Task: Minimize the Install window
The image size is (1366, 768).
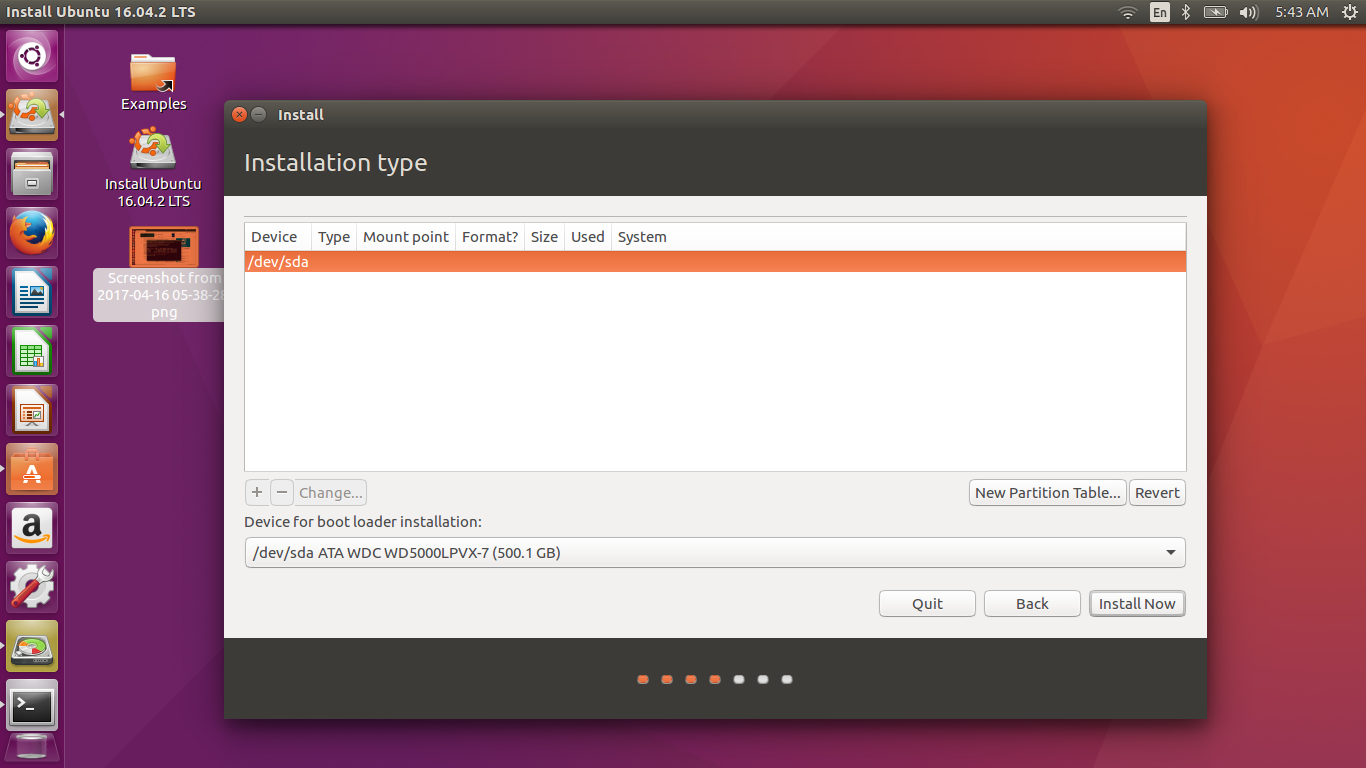Action: (258, 114)
